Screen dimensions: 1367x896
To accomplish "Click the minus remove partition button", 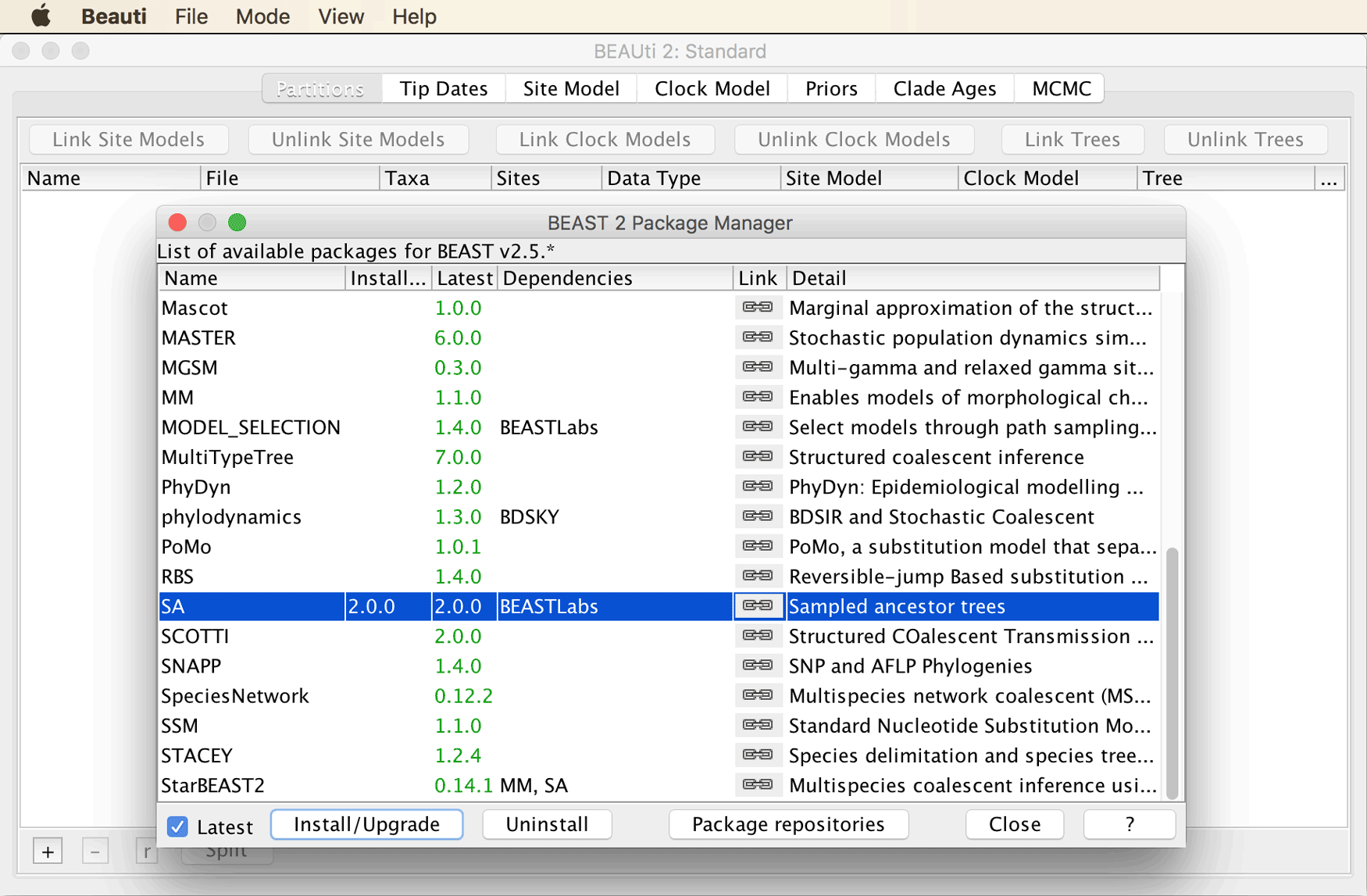I will point(95,851).
